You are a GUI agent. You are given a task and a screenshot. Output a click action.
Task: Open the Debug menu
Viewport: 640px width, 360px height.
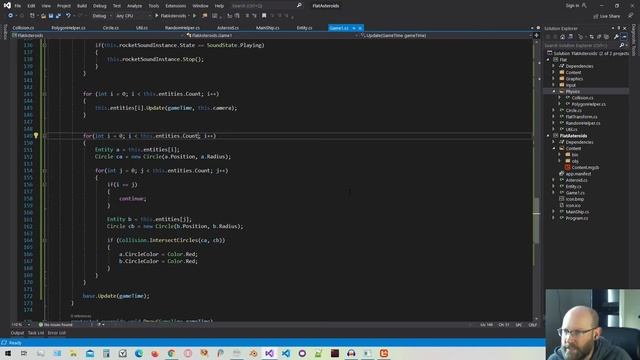(x=99, y=6)
